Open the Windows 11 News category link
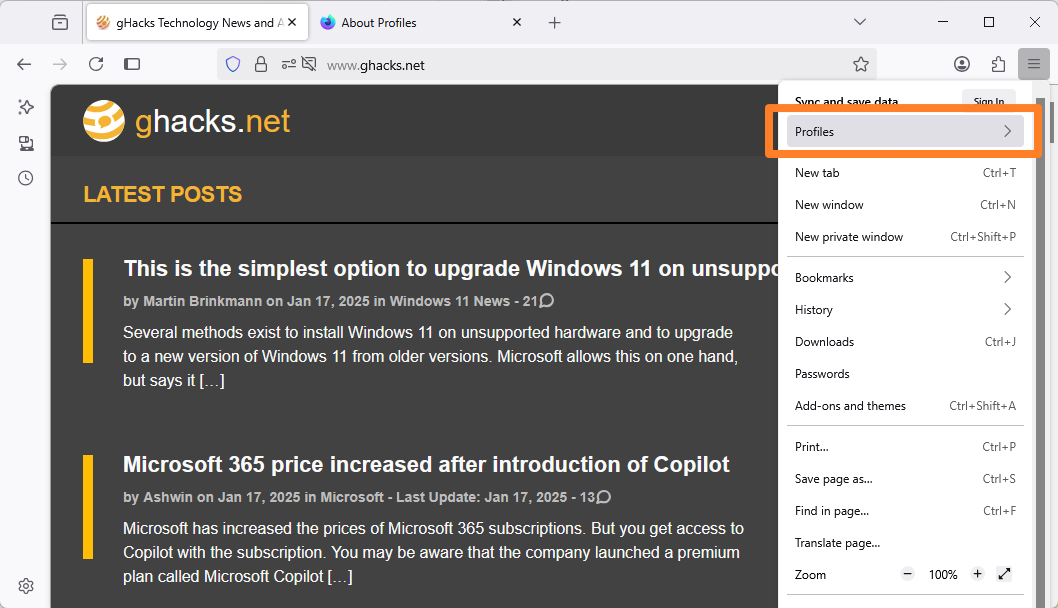The width and height of the screenshot is (1058, 608). (449, 301)
